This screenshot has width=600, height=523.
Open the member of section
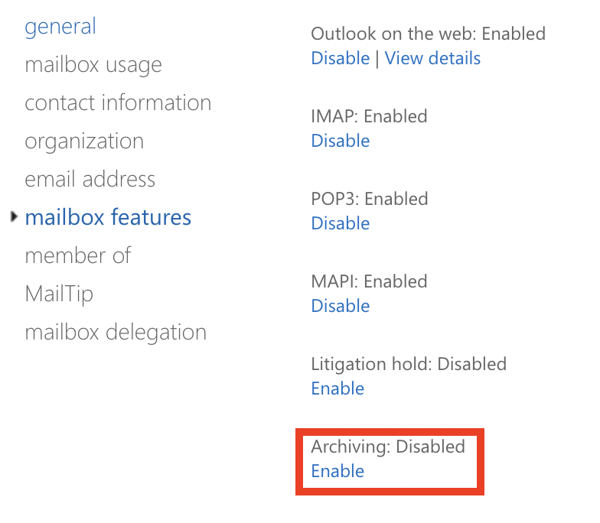[78, 256]
